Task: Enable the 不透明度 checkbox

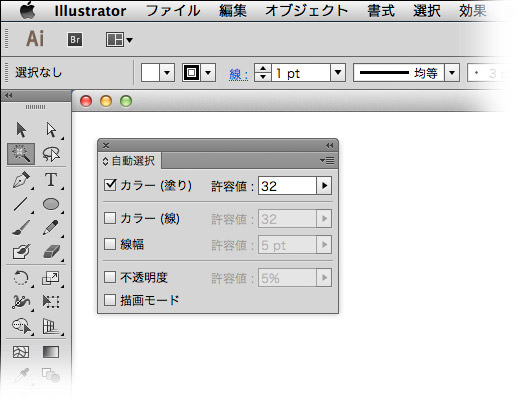Action: pos(110,277)
